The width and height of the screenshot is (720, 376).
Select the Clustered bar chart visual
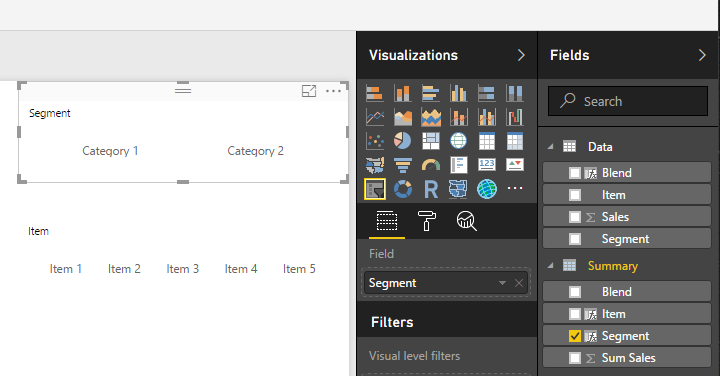tap(431, 94)
